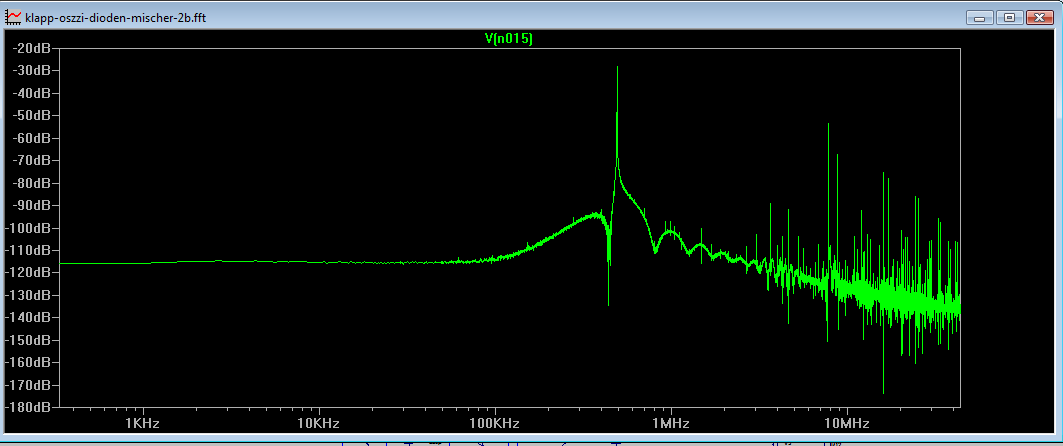
Task: Click the -120dB axis label
Action: (x=28, y=272)
